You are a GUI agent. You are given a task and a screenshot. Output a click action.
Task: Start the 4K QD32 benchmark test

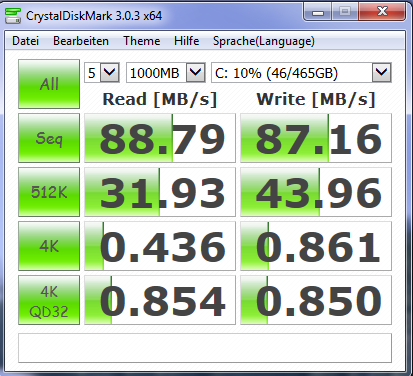(x=49, y=300)
